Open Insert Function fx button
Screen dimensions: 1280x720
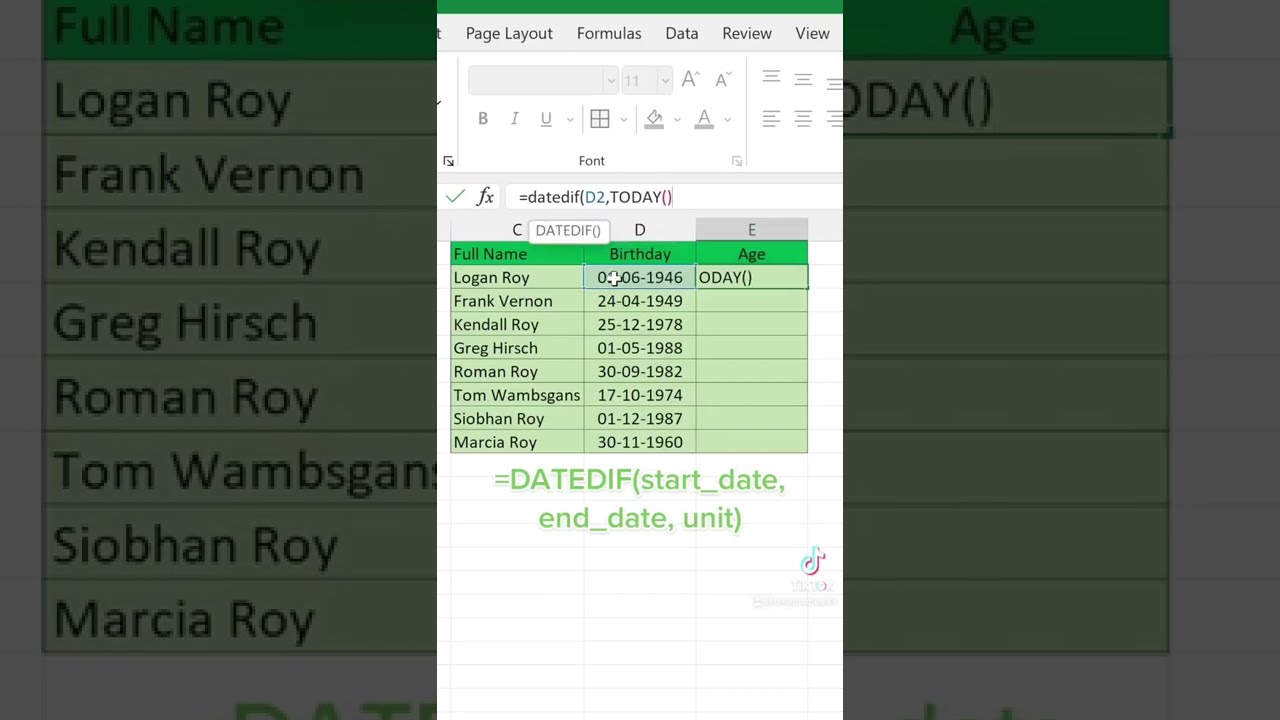(x=485, y=197)
